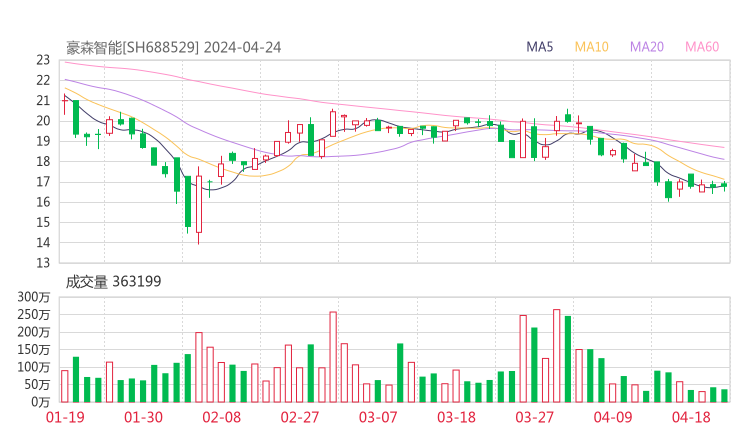The image size is (740, 440).
Task: Click the 02-27 date label
Action: coord(300,417)
